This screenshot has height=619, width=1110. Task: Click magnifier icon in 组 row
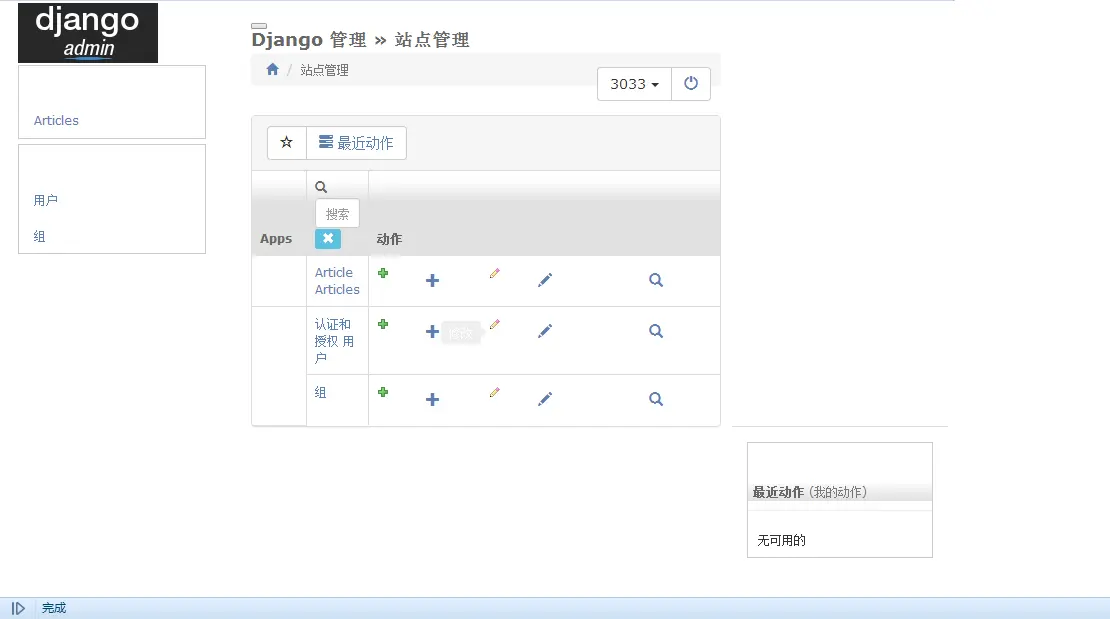tap(656, 399)
